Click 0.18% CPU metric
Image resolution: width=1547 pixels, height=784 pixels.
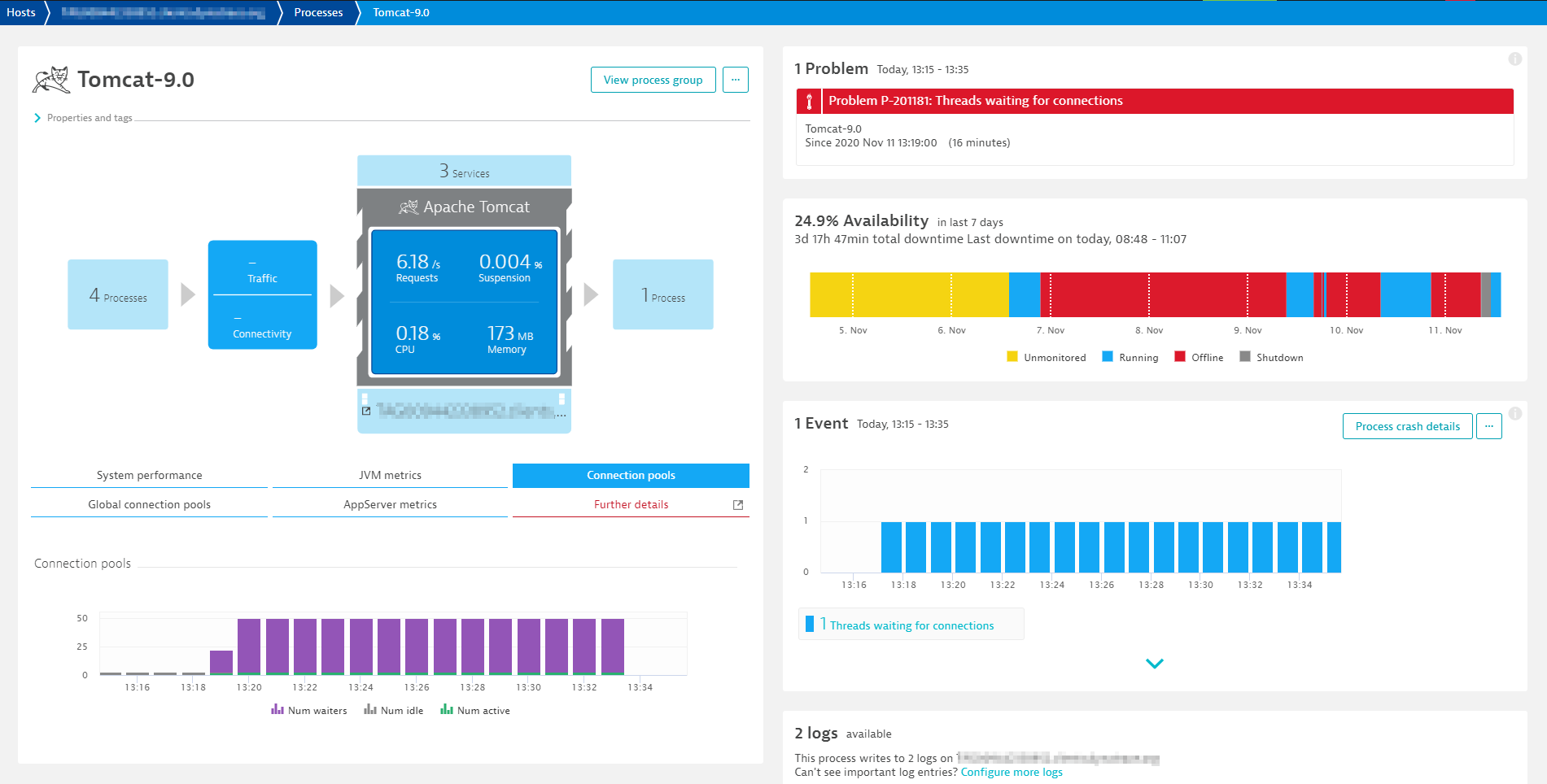click(417, 338)
